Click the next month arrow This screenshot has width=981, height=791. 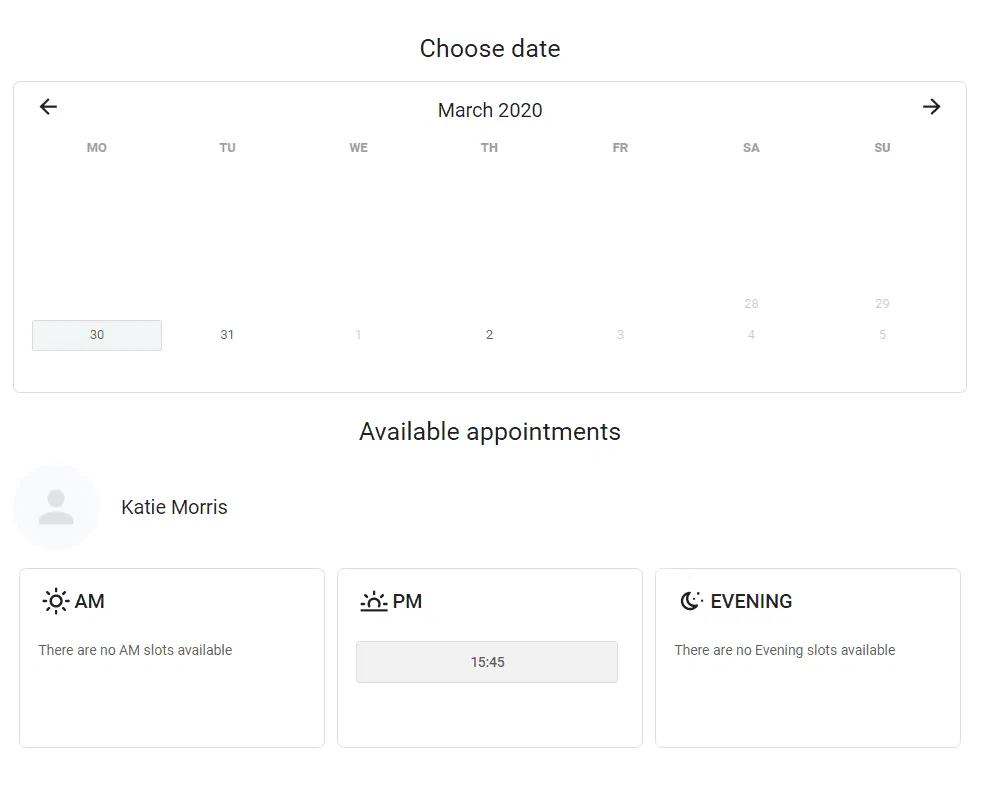tap(932, 107)
